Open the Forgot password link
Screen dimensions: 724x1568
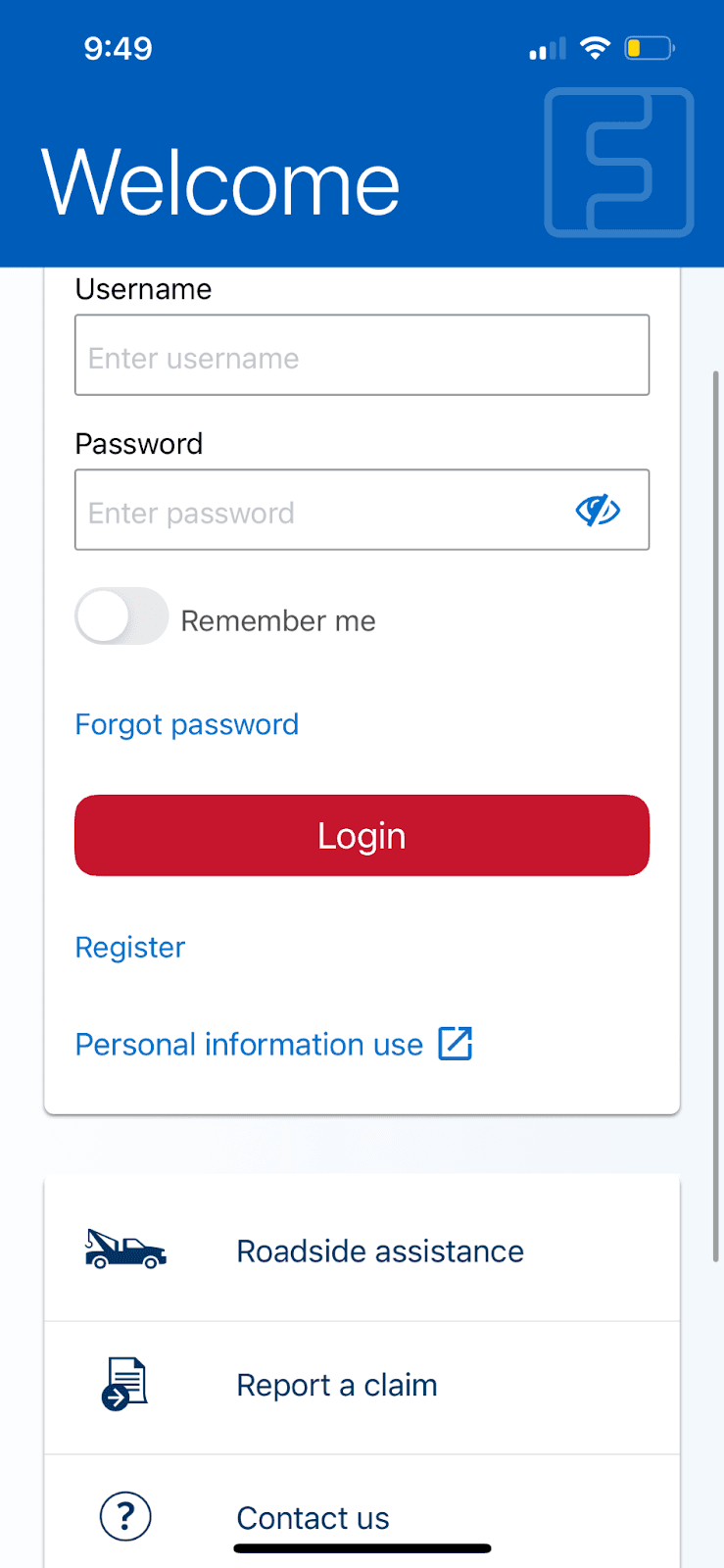pyautogui.click(x=187, y=724)
